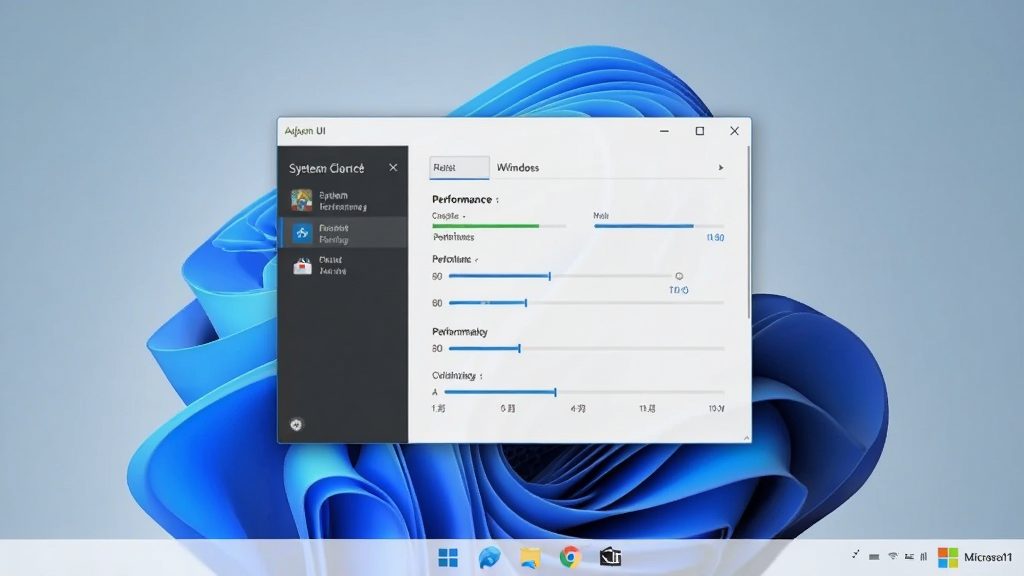The width and height of the screenshot is (1024, 576).
Task: Maximize the app window
Action: point(699,131)
